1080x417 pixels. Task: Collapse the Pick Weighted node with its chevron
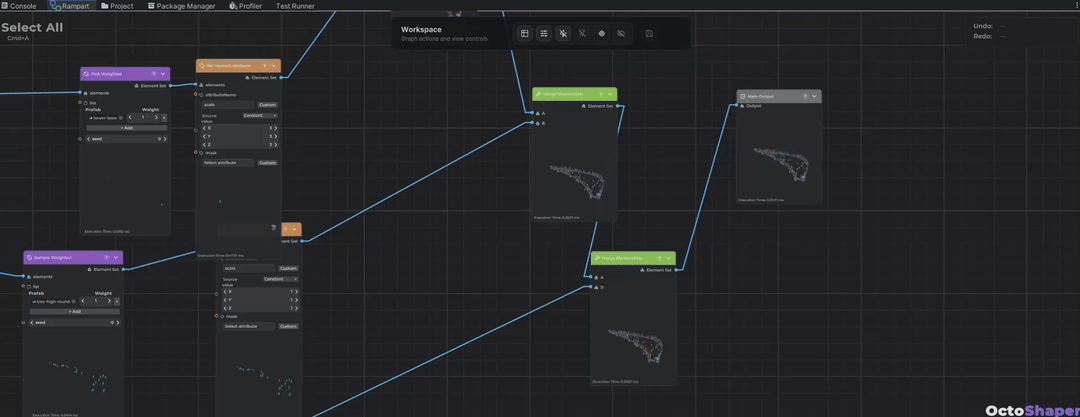click(x=163, y=74)
